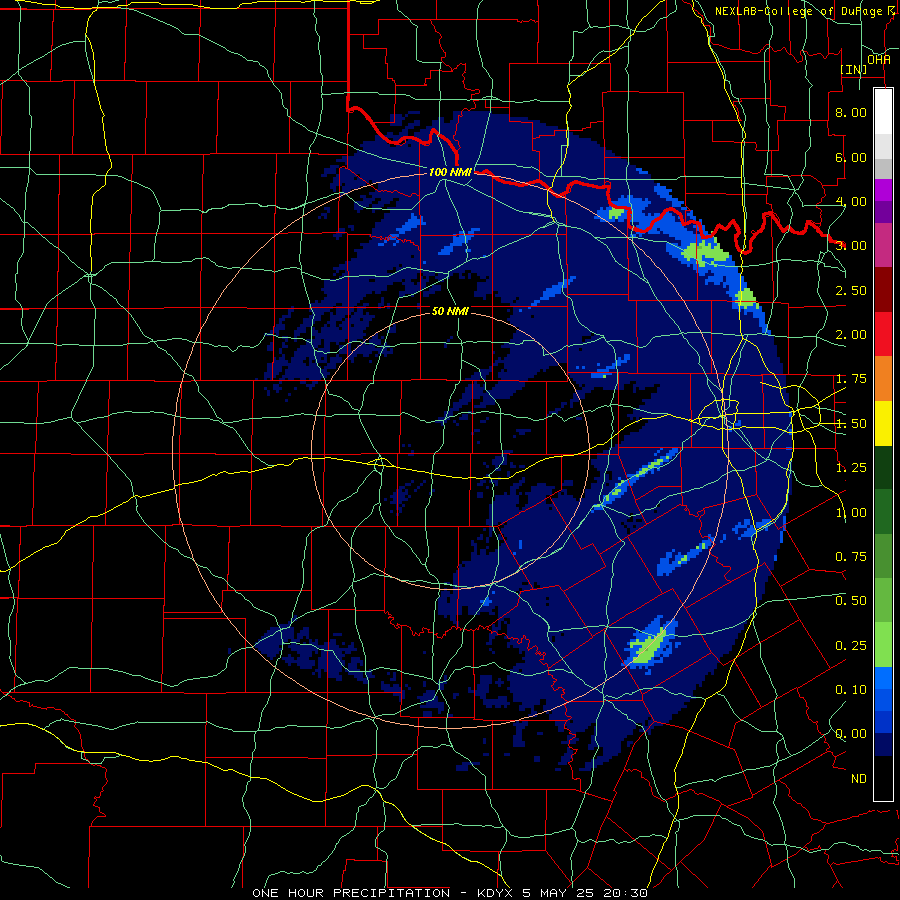Click the 0.75 legend value
The width and height of the screenshot is (900, 900).
[851, 557]
